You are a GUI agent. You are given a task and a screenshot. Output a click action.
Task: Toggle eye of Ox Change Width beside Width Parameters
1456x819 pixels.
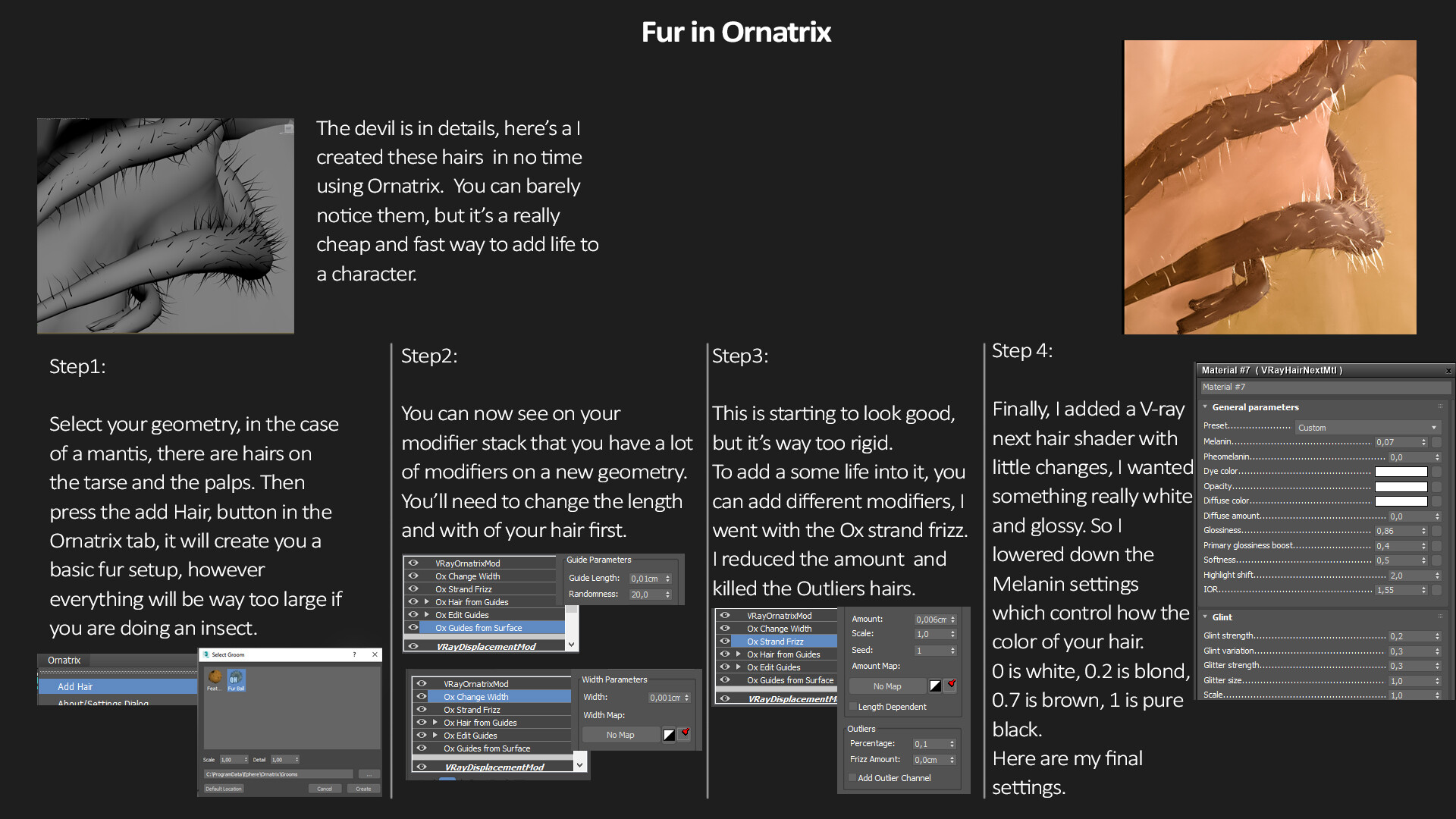(x=422, y=697)
